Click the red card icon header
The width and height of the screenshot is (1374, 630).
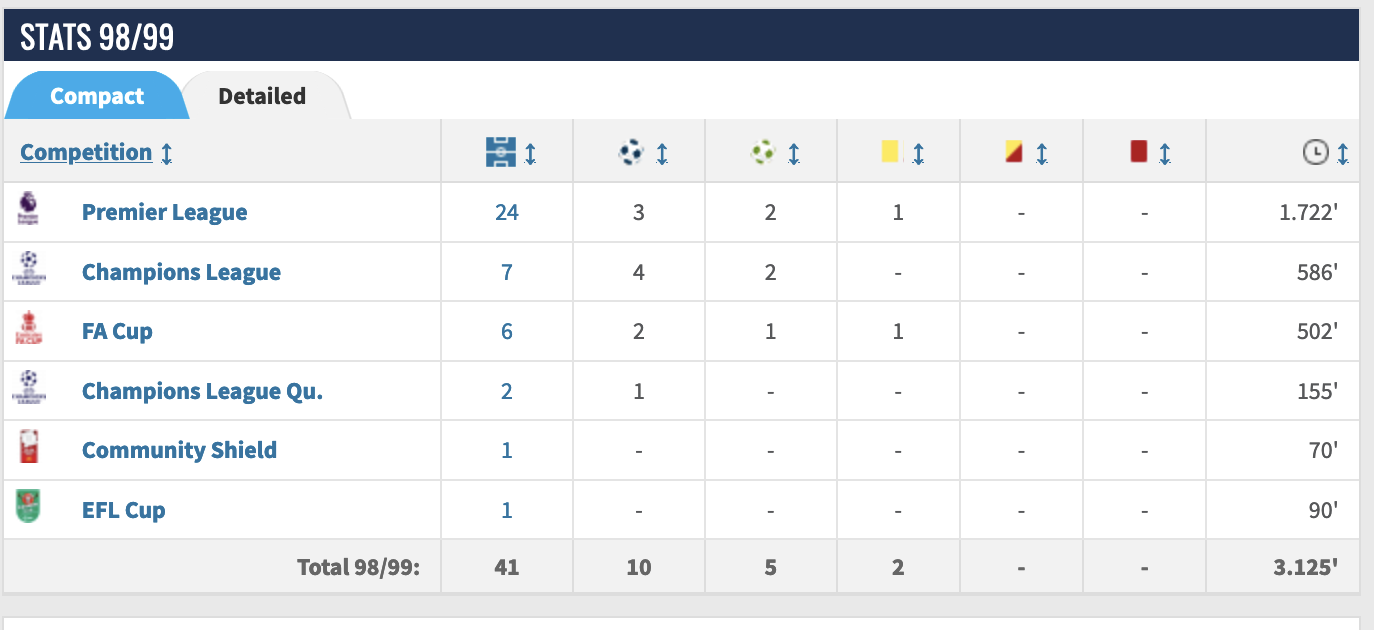click(x=1138, y=152)
